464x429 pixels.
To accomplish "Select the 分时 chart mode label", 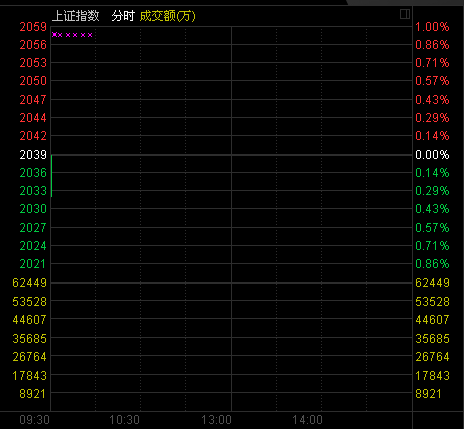I will point(123,16).
